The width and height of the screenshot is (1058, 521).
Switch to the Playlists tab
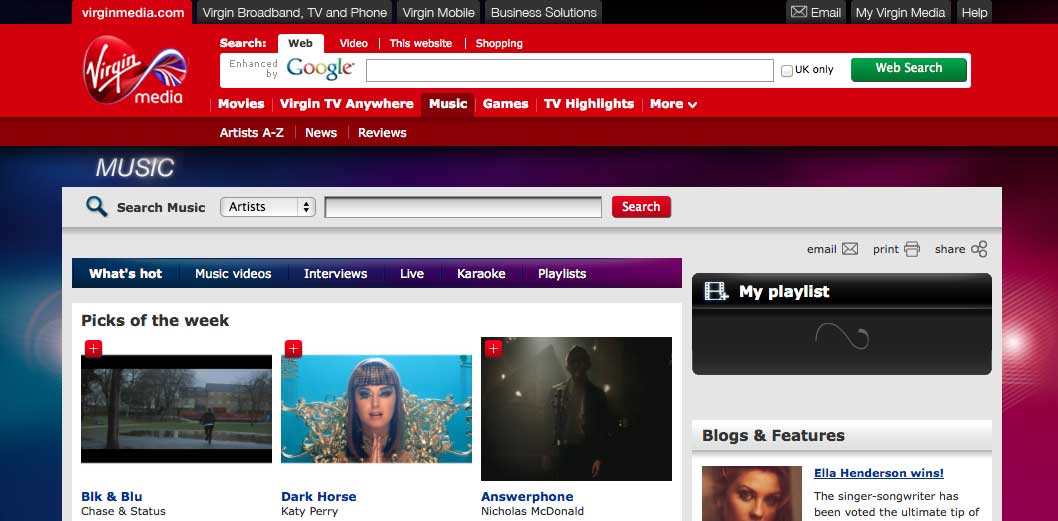coord(562,273)
